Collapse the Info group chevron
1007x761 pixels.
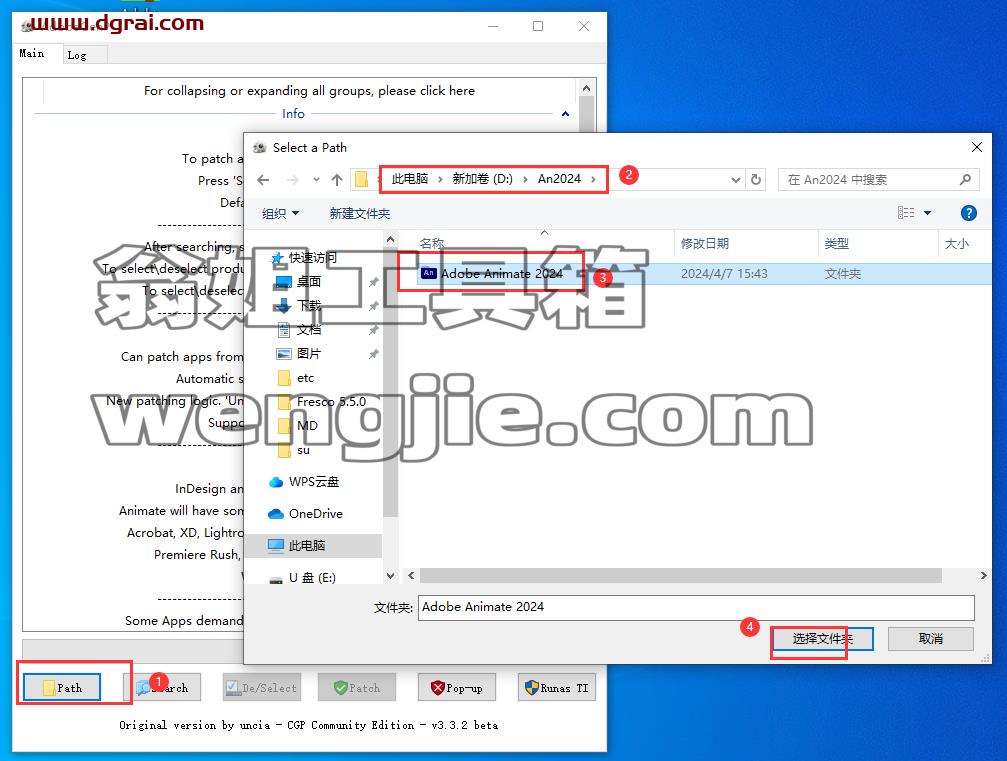pos(565,114)
